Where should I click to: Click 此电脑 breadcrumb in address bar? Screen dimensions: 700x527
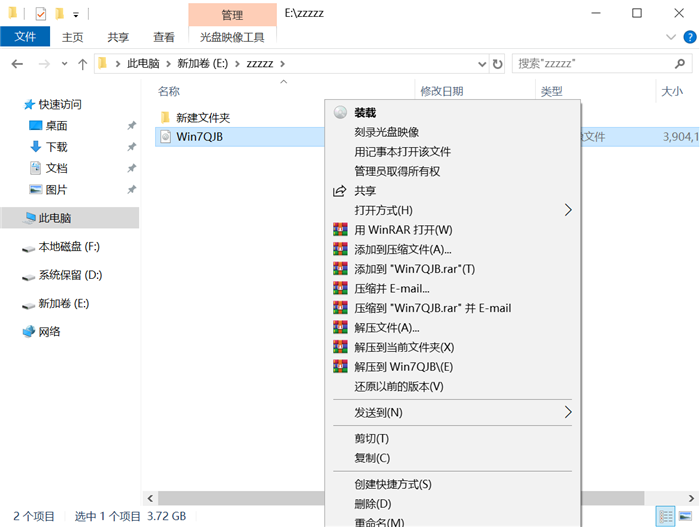coord(143,64)
